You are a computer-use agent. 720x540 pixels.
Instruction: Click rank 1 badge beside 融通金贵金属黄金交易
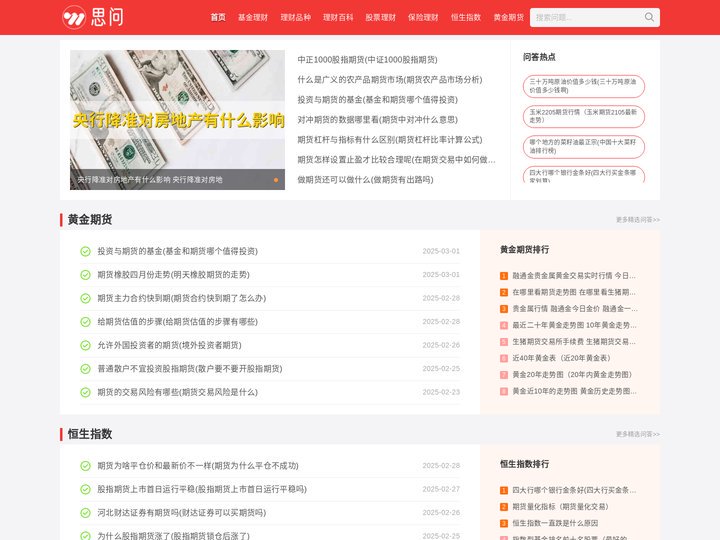click(x=504, y=276)
